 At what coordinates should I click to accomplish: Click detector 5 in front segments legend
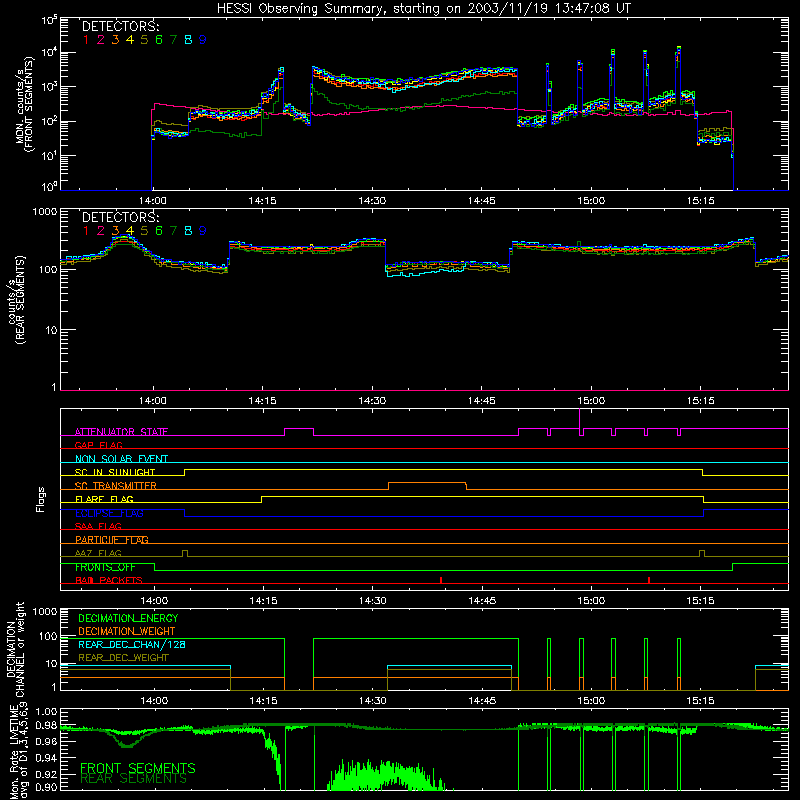coord(144,40)
